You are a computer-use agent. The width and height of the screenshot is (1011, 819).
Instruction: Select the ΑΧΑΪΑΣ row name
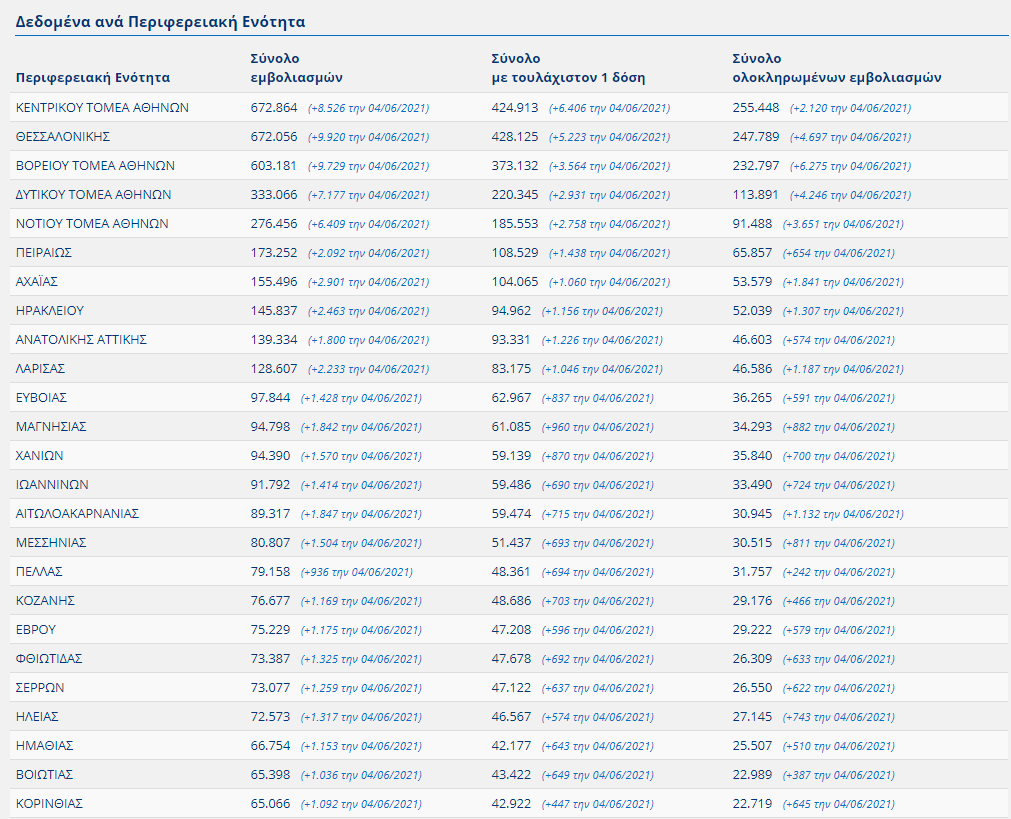pyautogui.click(x=37, y=282)
